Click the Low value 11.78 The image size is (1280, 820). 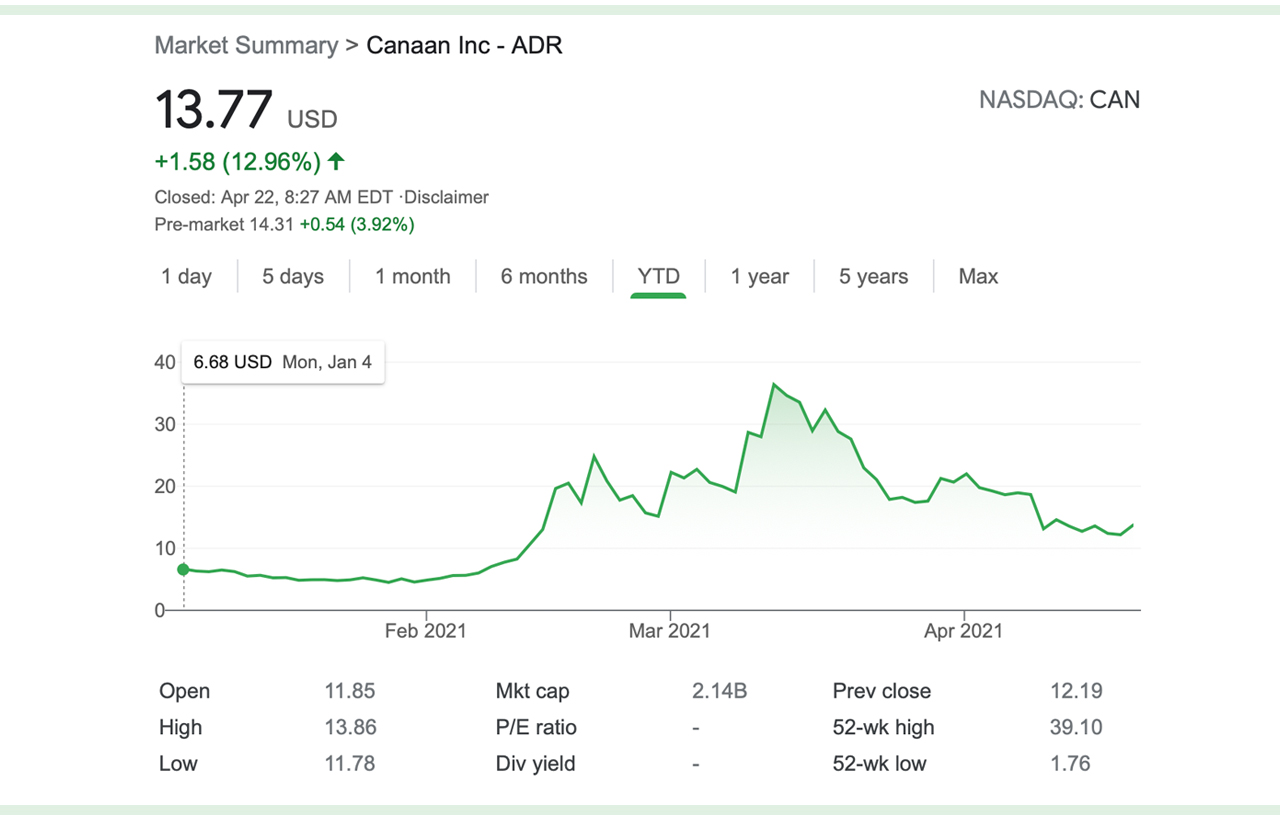(x=350, y=764)
